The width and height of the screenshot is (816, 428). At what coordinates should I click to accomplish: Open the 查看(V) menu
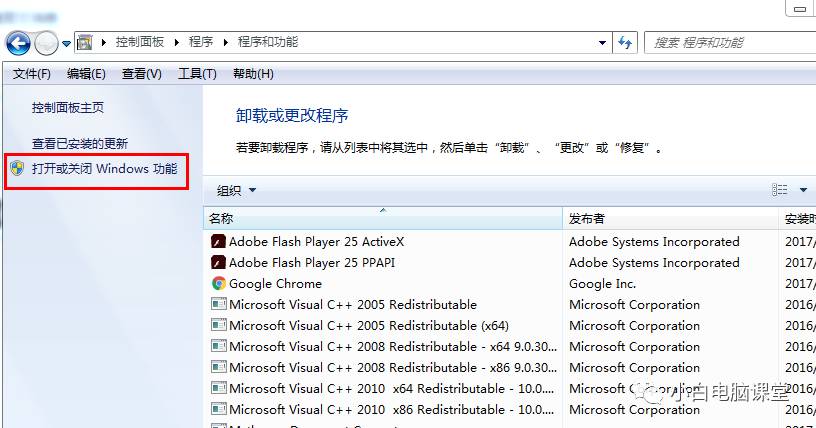(x=142, y=74)
